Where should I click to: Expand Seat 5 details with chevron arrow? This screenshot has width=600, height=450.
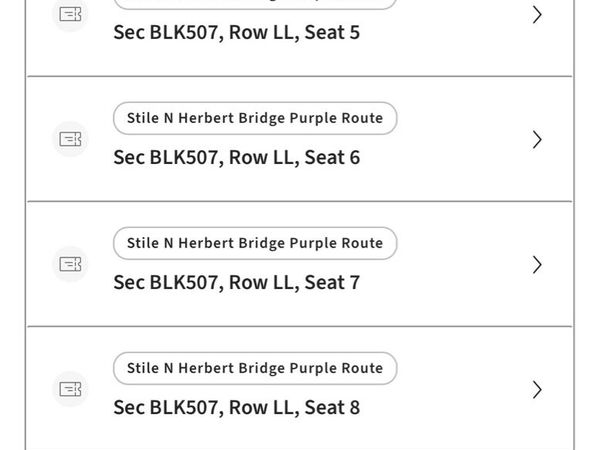(x=537, y=14)
